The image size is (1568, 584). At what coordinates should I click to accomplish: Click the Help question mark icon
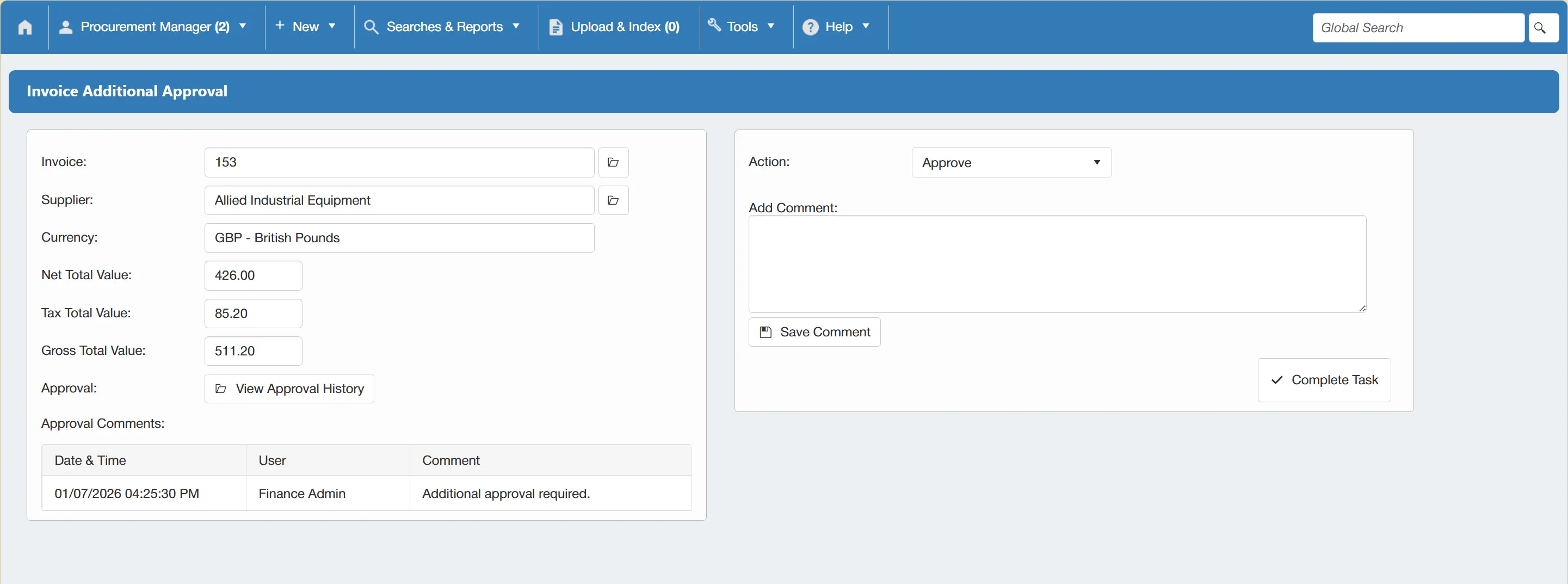click(x=810, y=27)
